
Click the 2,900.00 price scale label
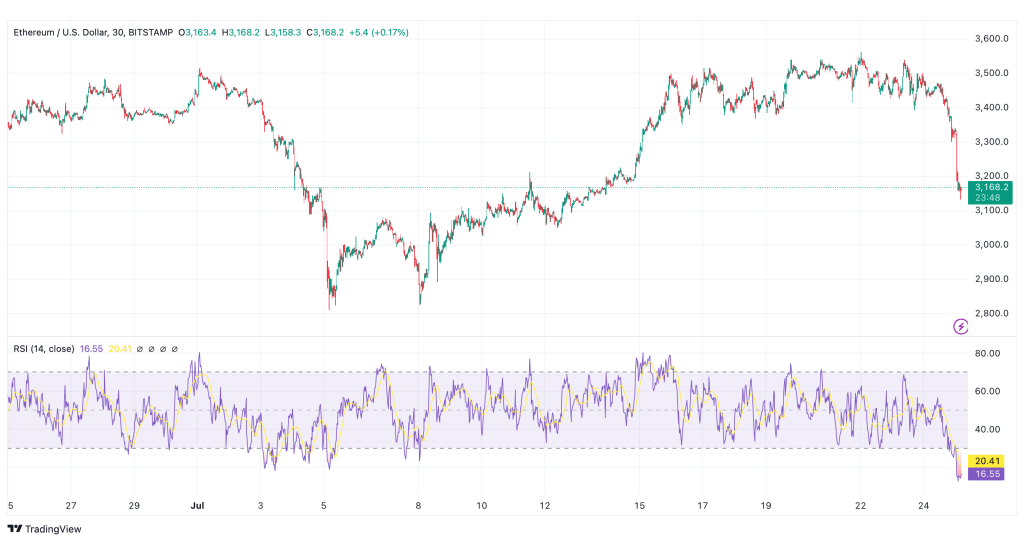pyautogui.click(x=991, y=279)
